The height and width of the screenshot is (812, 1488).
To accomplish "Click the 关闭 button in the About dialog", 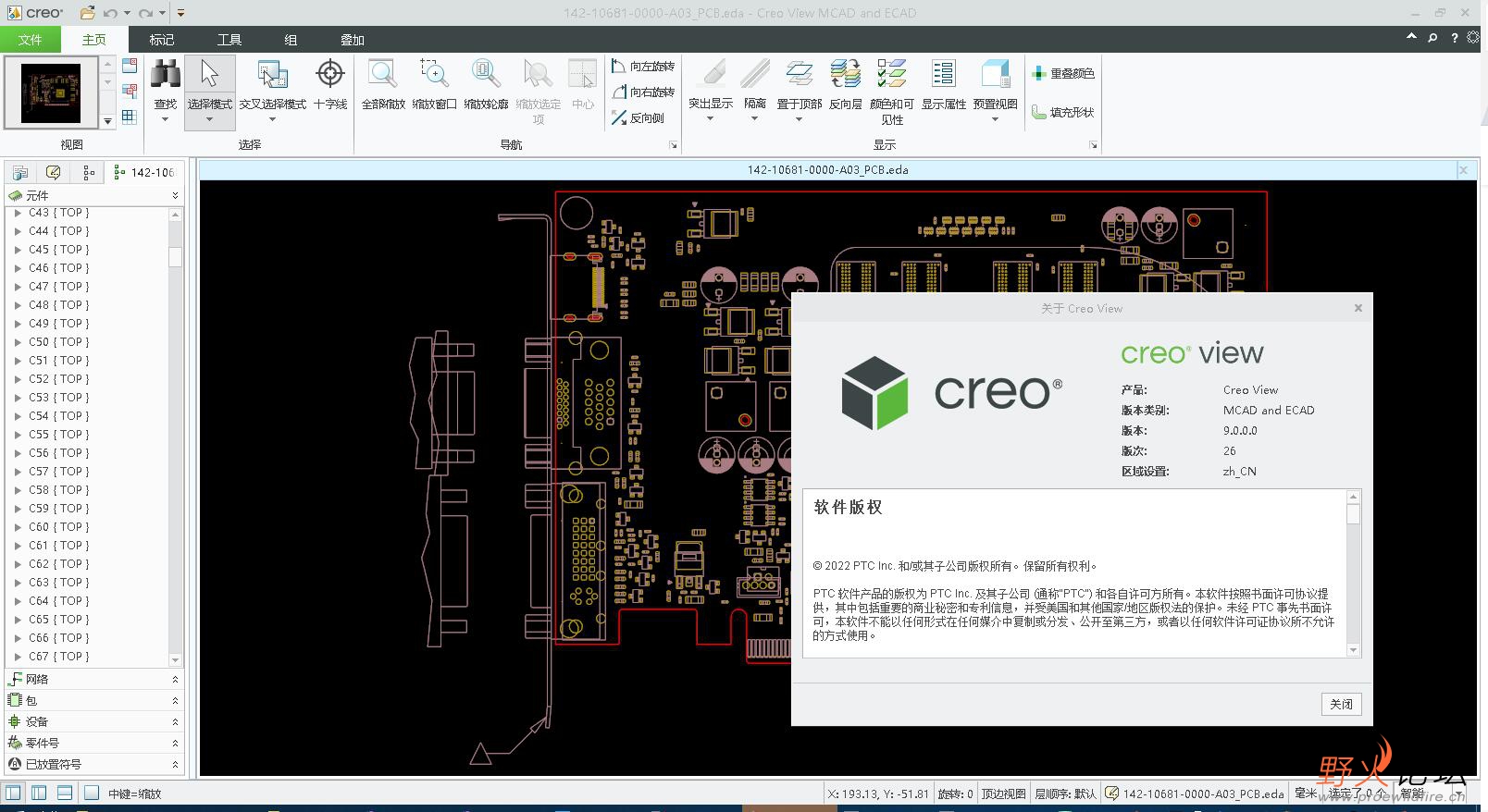I will pyautogui.click(x=1341, y=704).
